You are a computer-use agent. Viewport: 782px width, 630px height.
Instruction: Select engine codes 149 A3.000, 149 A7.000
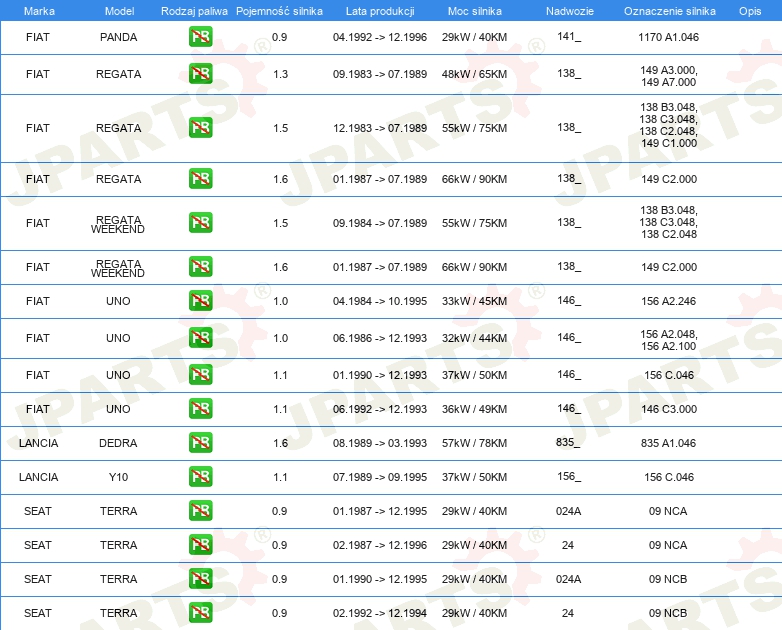[668, 76]
